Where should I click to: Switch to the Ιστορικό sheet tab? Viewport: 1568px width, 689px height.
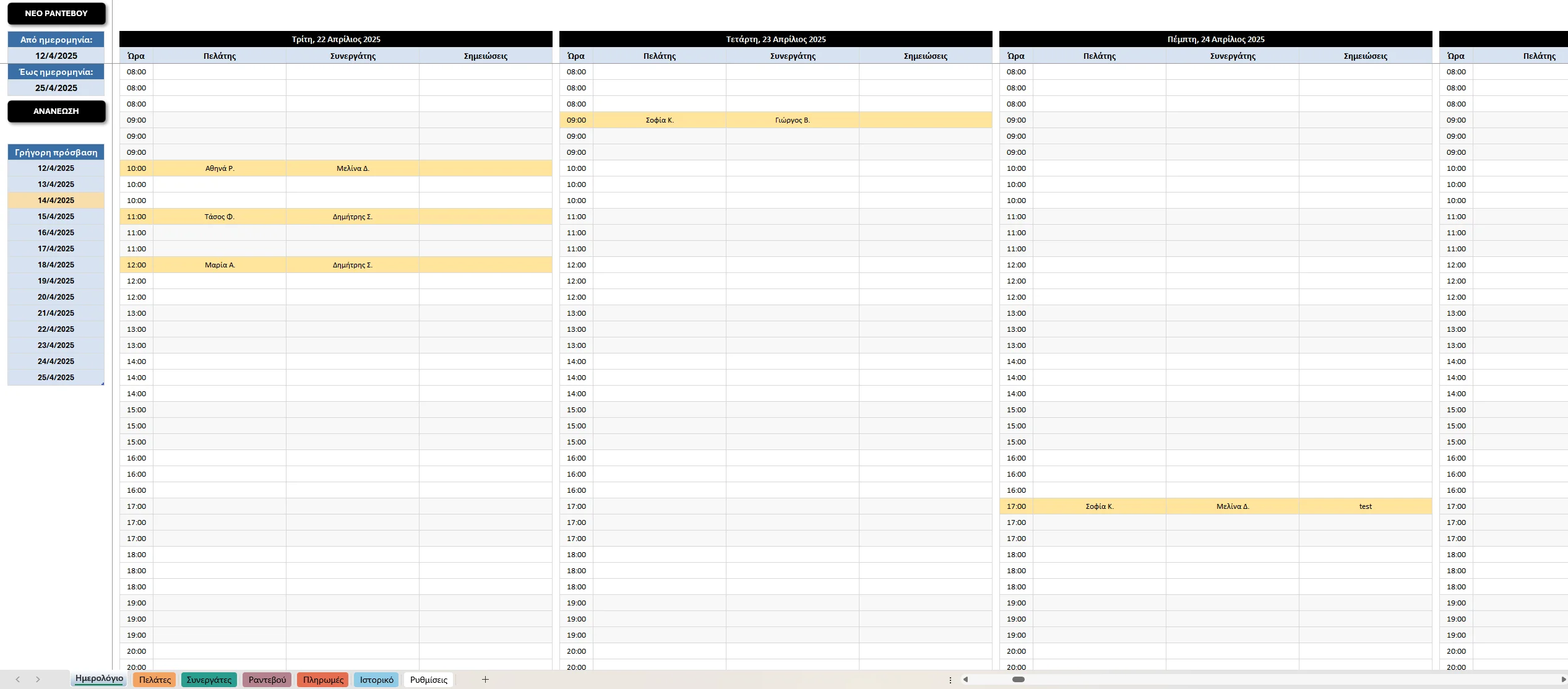(x=376, y=680)
